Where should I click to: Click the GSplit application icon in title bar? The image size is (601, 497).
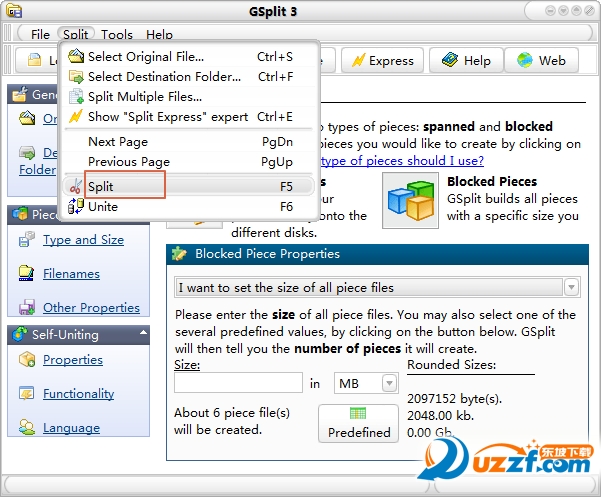(x=14, y=11)
